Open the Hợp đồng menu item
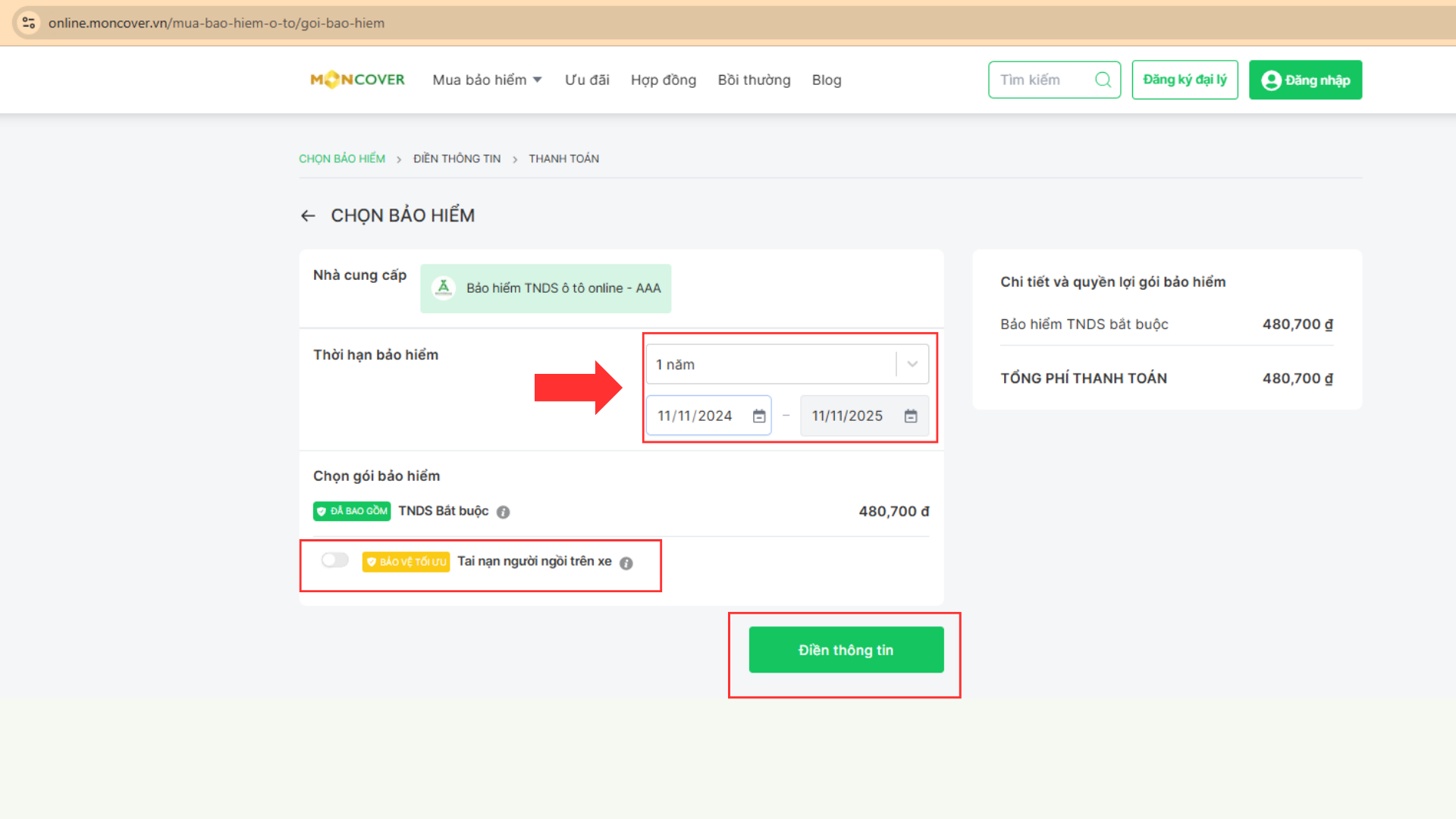The height and width of the screenshot is (819, 1456). [x=664, y=80]
